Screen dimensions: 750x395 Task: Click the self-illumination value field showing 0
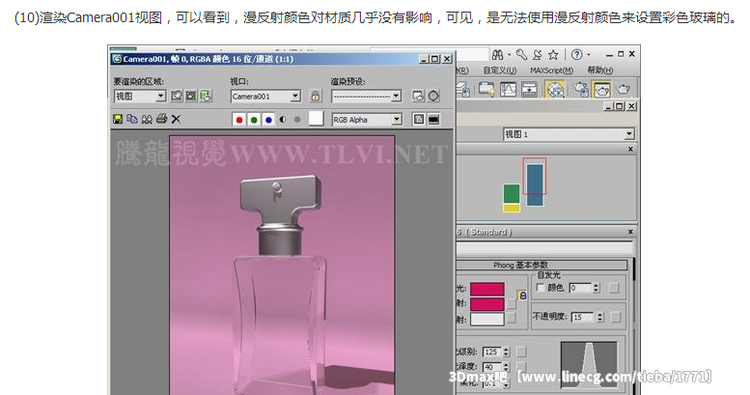click(x=581, y=288)
